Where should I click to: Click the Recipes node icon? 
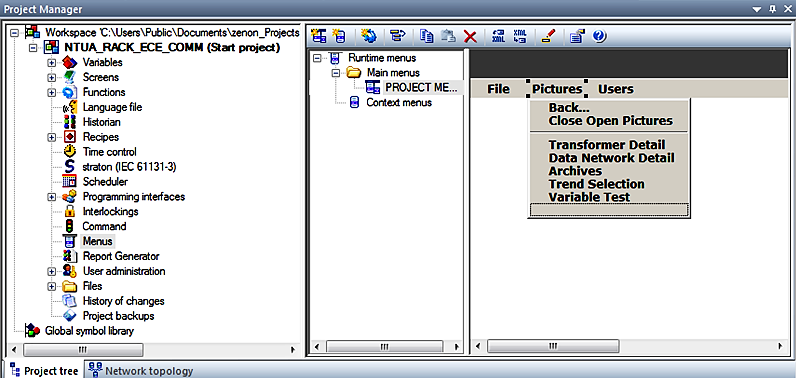69,137
